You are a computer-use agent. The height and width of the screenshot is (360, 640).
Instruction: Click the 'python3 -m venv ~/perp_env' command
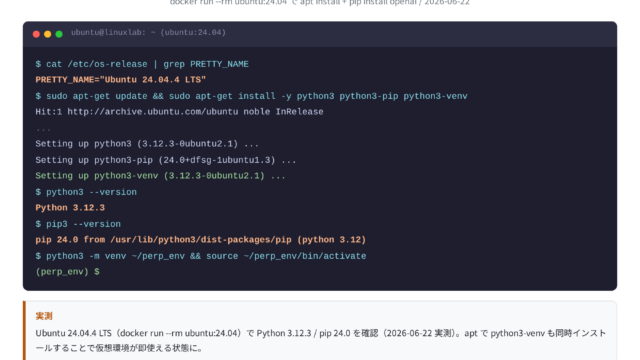[x=201, y=256]
